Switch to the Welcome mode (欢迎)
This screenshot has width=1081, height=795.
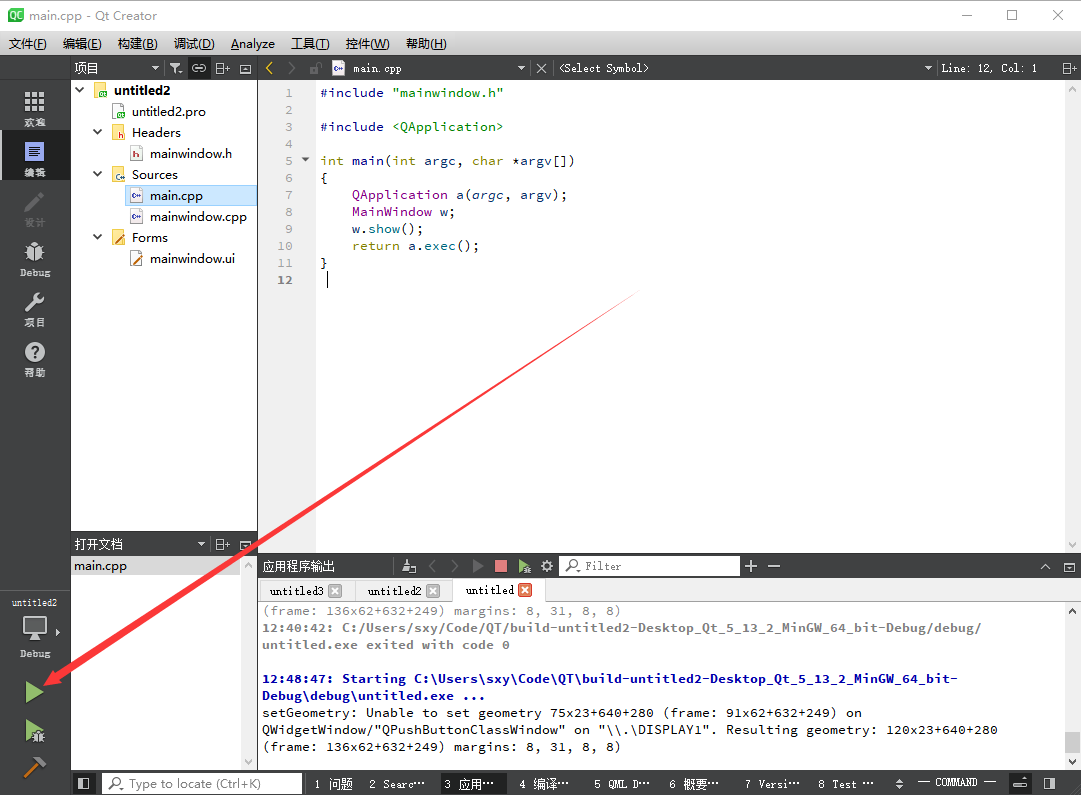click(34, 108)
